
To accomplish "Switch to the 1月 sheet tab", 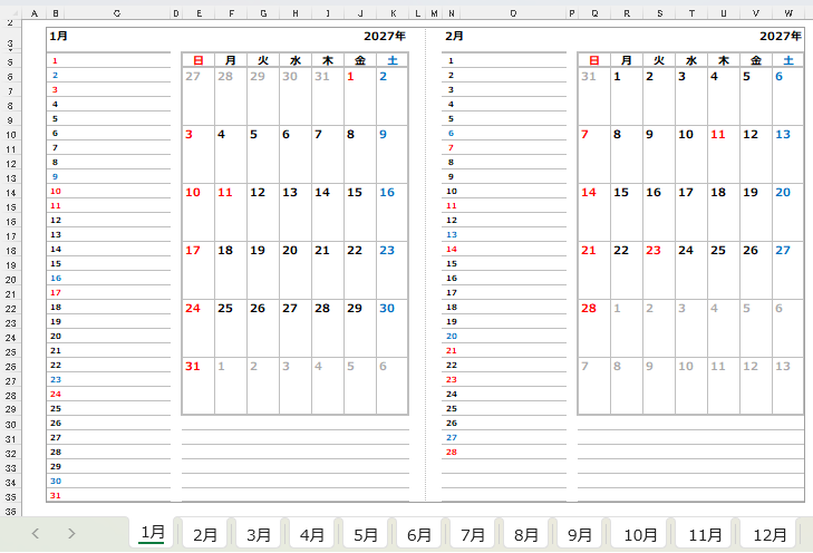I will (x=152, y=533).
